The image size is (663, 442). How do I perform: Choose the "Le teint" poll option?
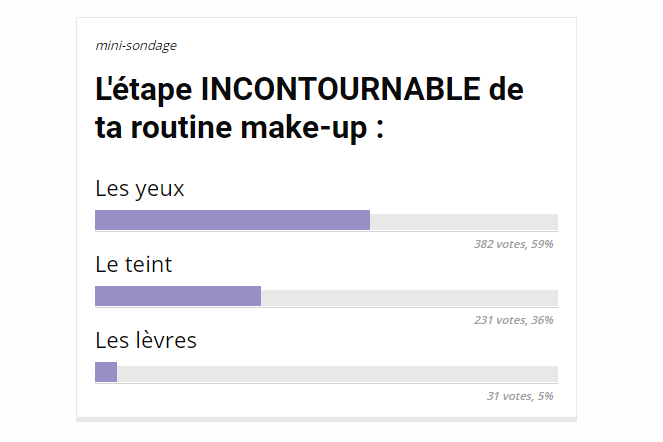tap(133, 265)
